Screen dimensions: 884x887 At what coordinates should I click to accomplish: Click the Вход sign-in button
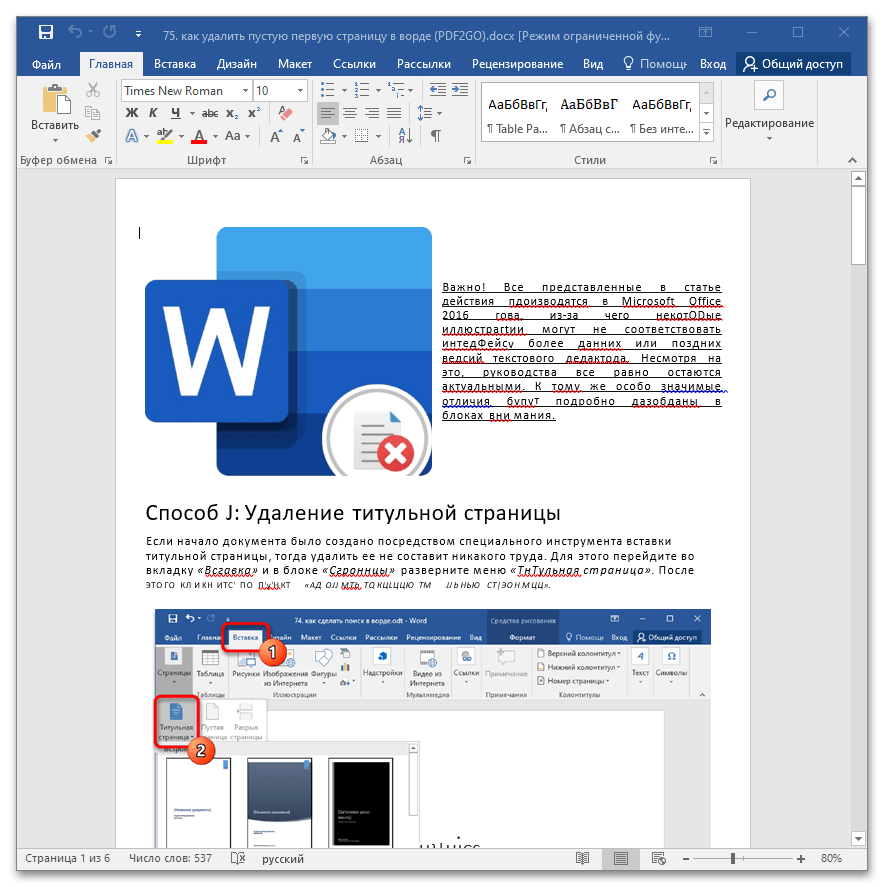pos(713,64)
